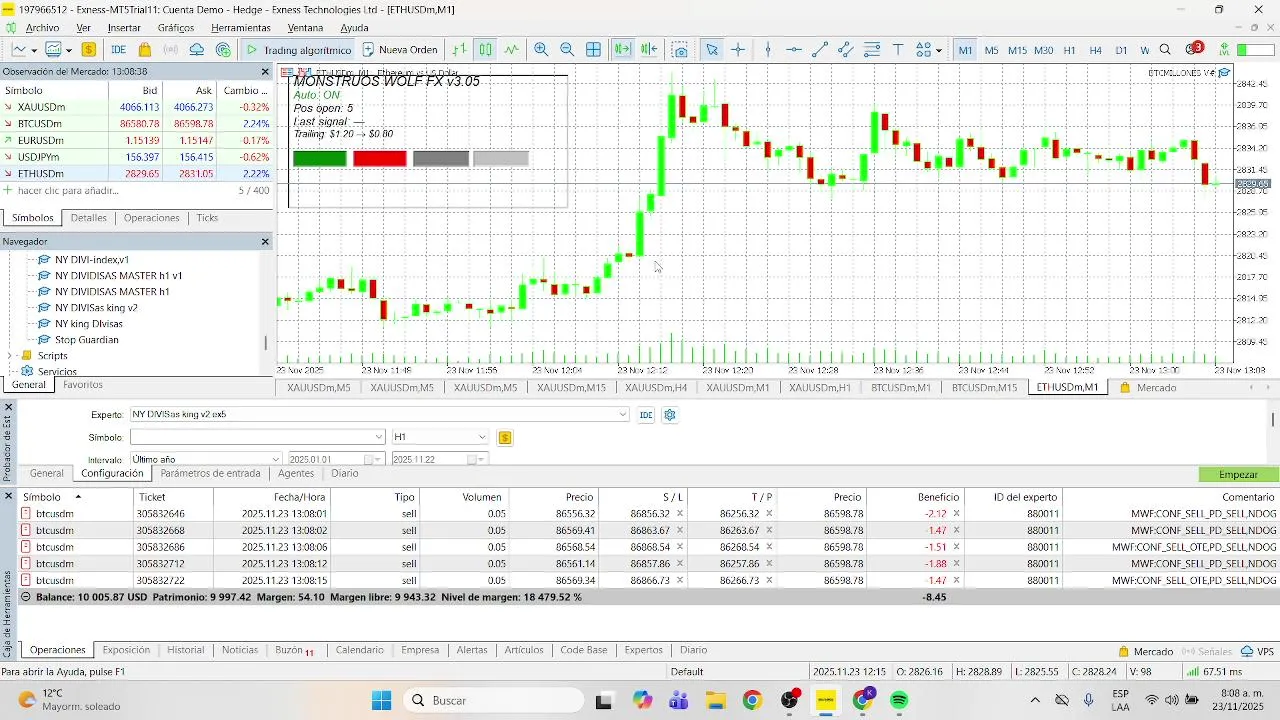Open expert settings gear in Strategy Tester
This screenshot has height=720, width=1280.
670,415
